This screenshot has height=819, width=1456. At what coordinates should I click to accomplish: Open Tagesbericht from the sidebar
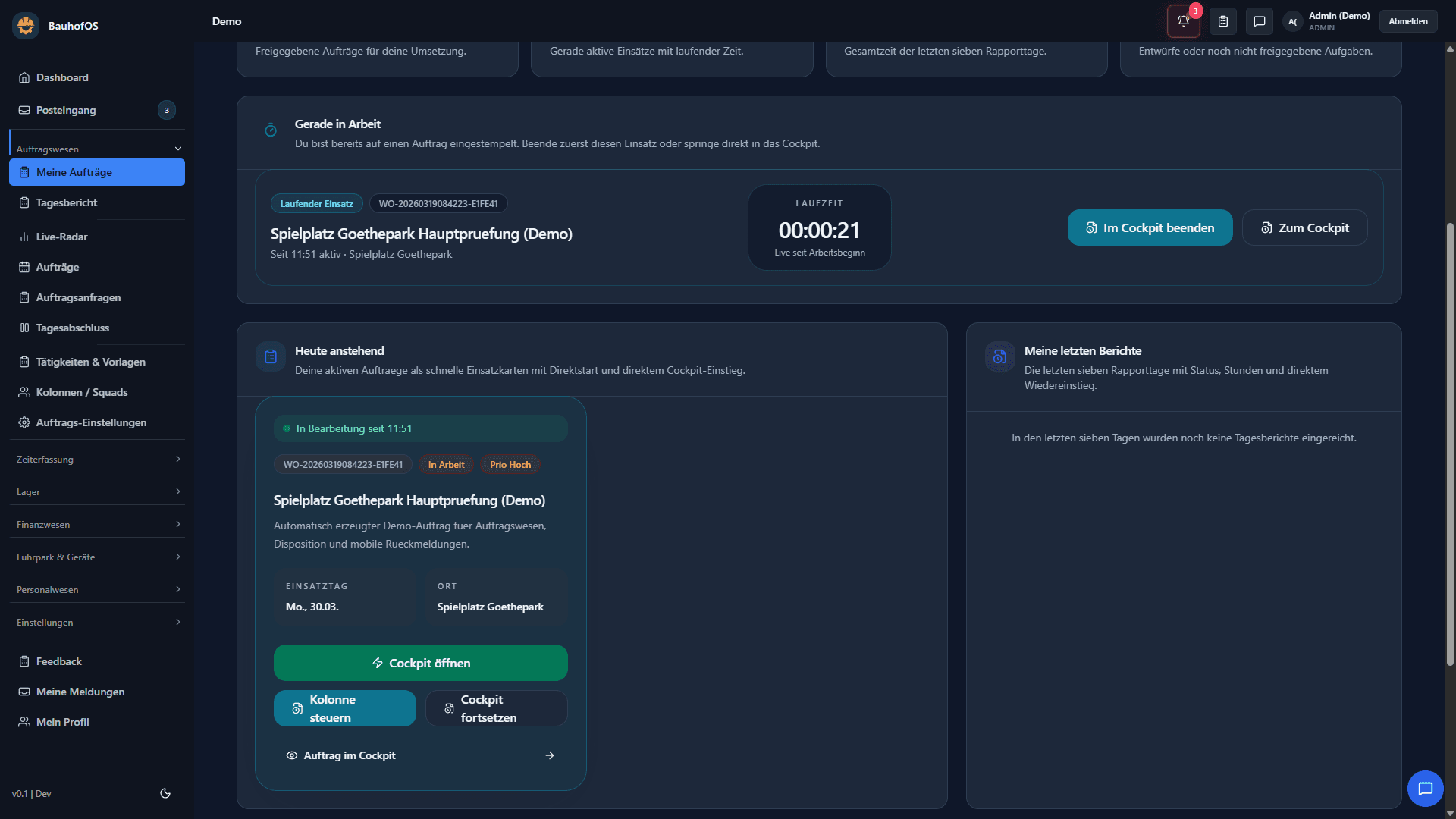tap(66, 202)
